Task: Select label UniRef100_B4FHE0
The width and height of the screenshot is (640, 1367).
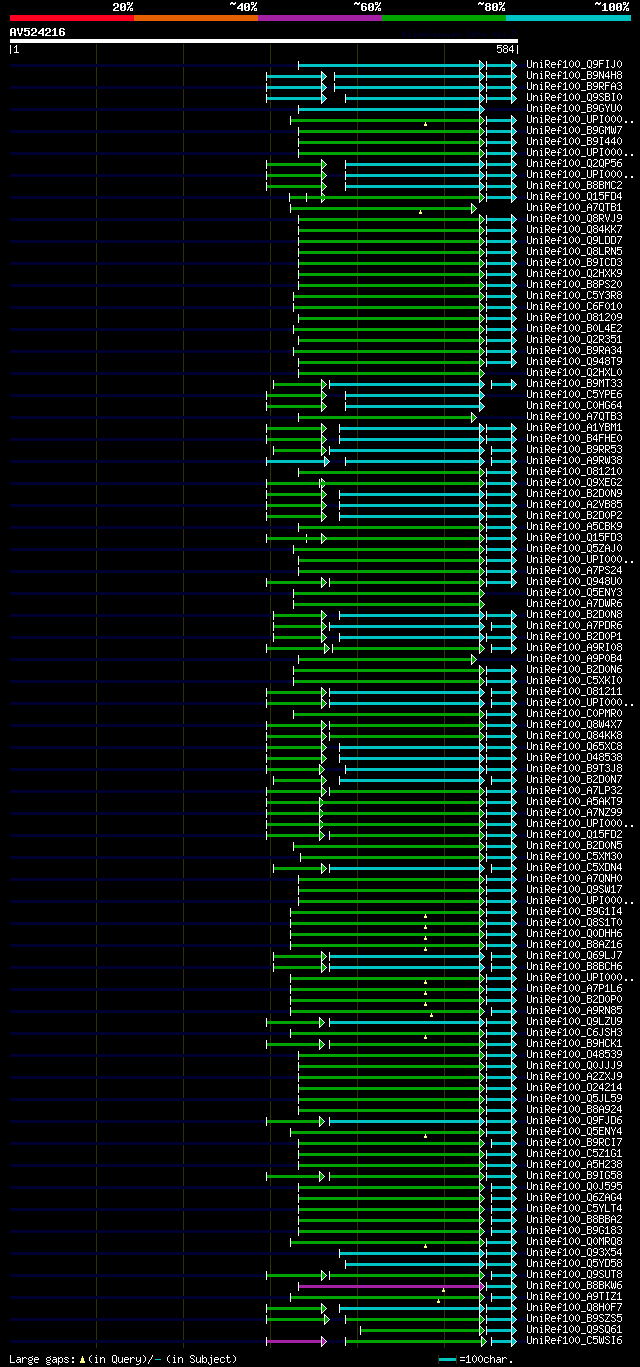Action: (x=573, y=438)
